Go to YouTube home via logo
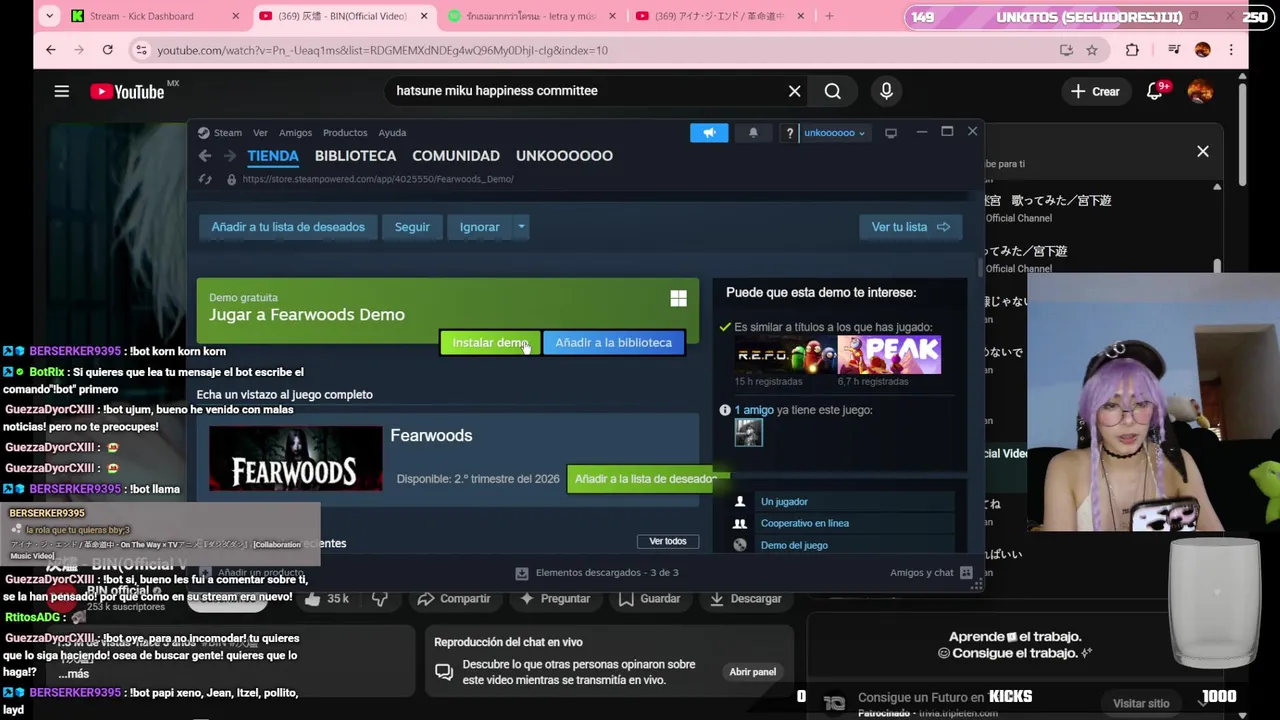 127,92
